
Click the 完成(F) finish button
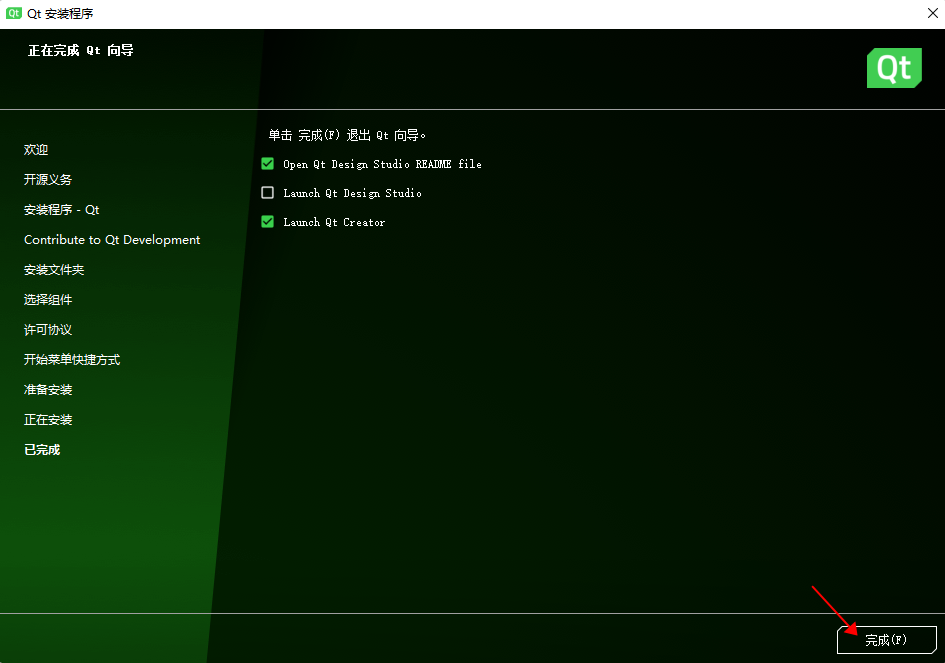(x=887, y=639)
